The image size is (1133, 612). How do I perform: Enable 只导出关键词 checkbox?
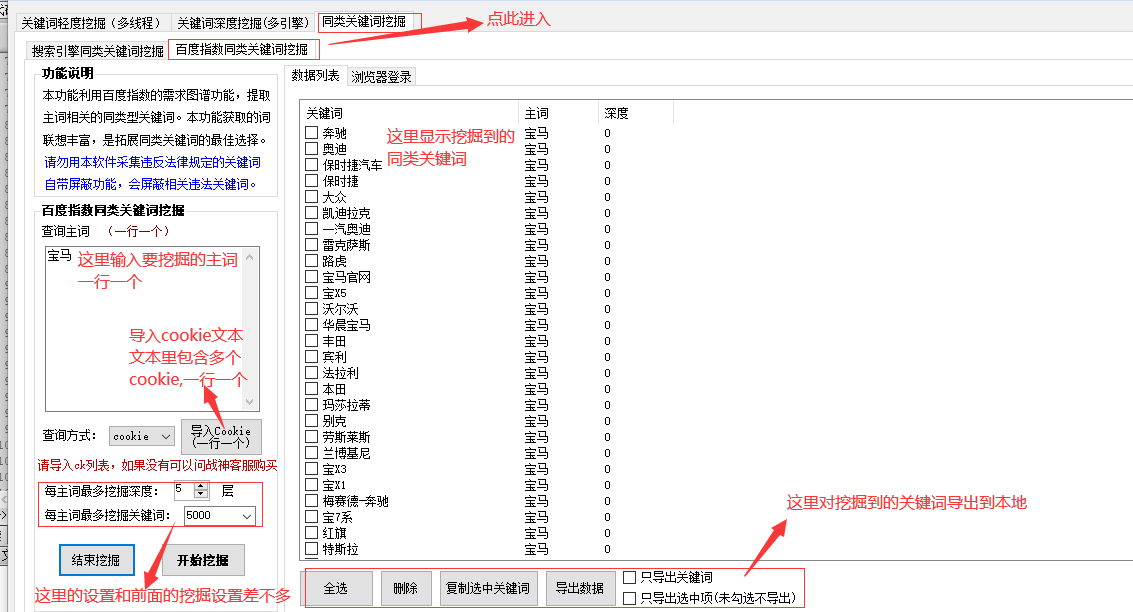pyautogui.click(x=629, y=577)
